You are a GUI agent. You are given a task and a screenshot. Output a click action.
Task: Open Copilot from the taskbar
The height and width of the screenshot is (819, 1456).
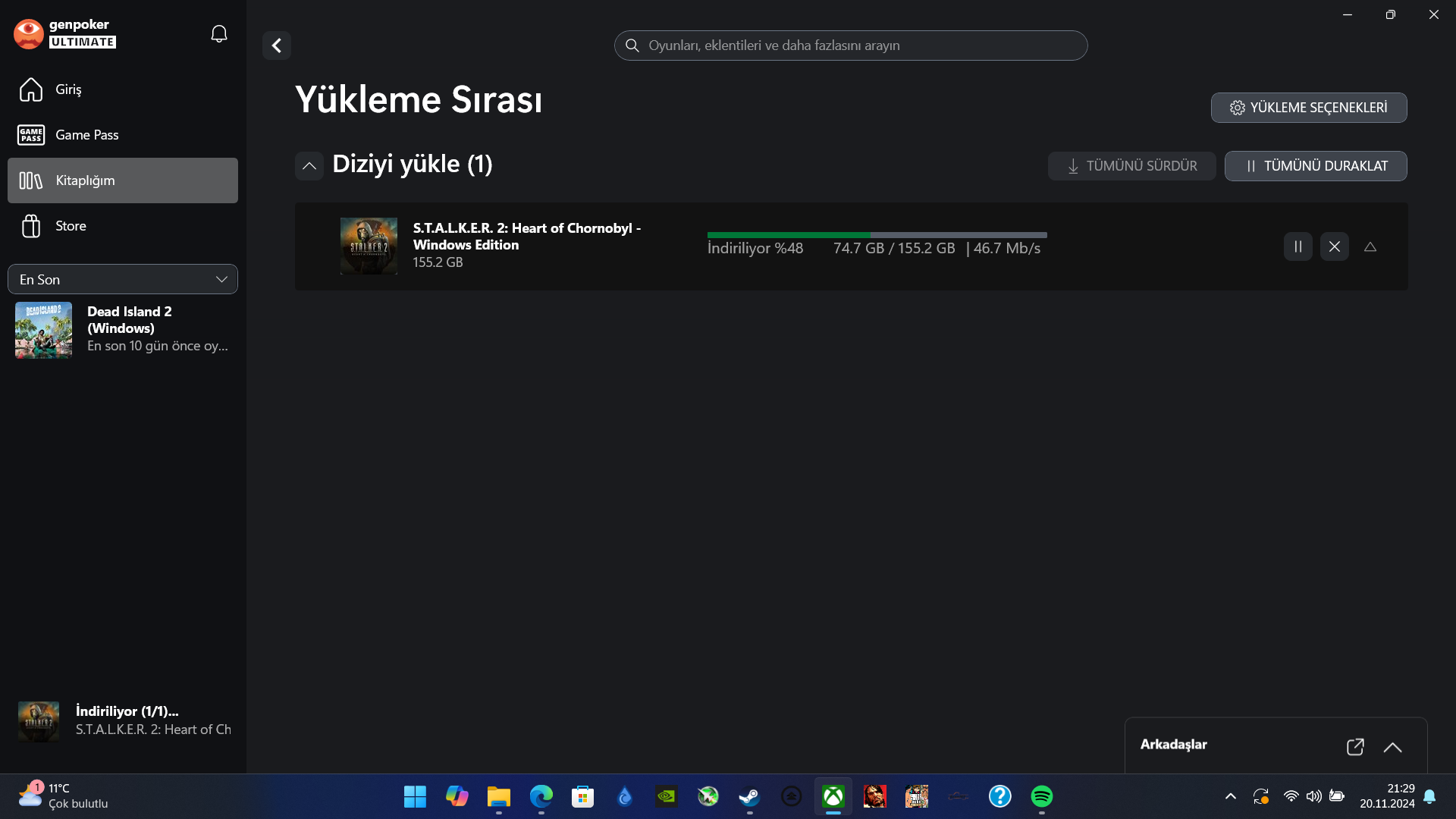coord(457,796)
